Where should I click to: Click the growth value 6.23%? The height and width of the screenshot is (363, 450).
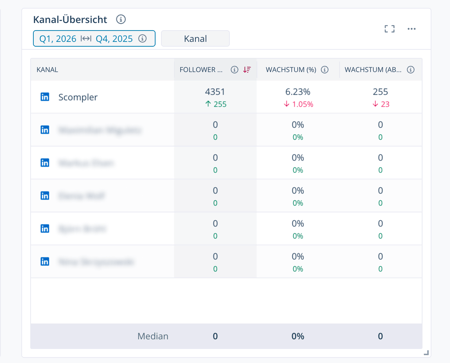click(x=298, y=92)
